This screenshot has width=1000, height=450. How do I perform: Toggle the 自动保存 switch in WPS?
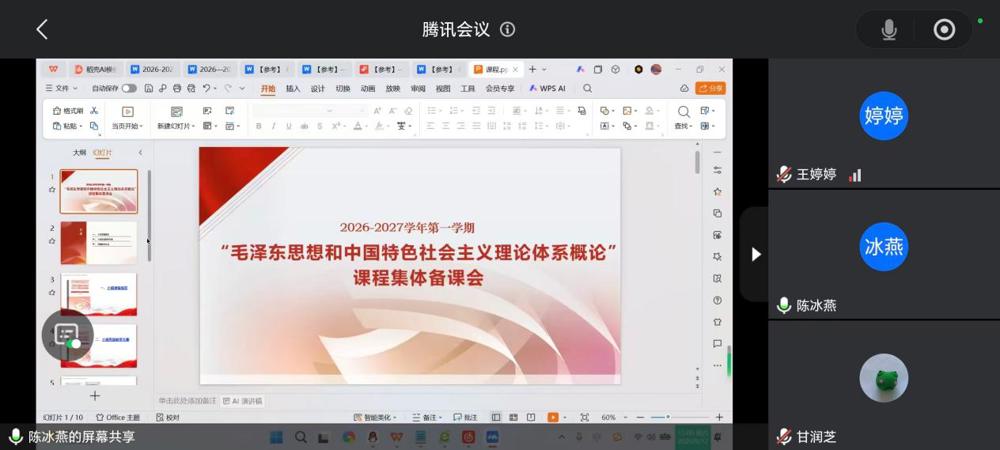tap(129, 89)
